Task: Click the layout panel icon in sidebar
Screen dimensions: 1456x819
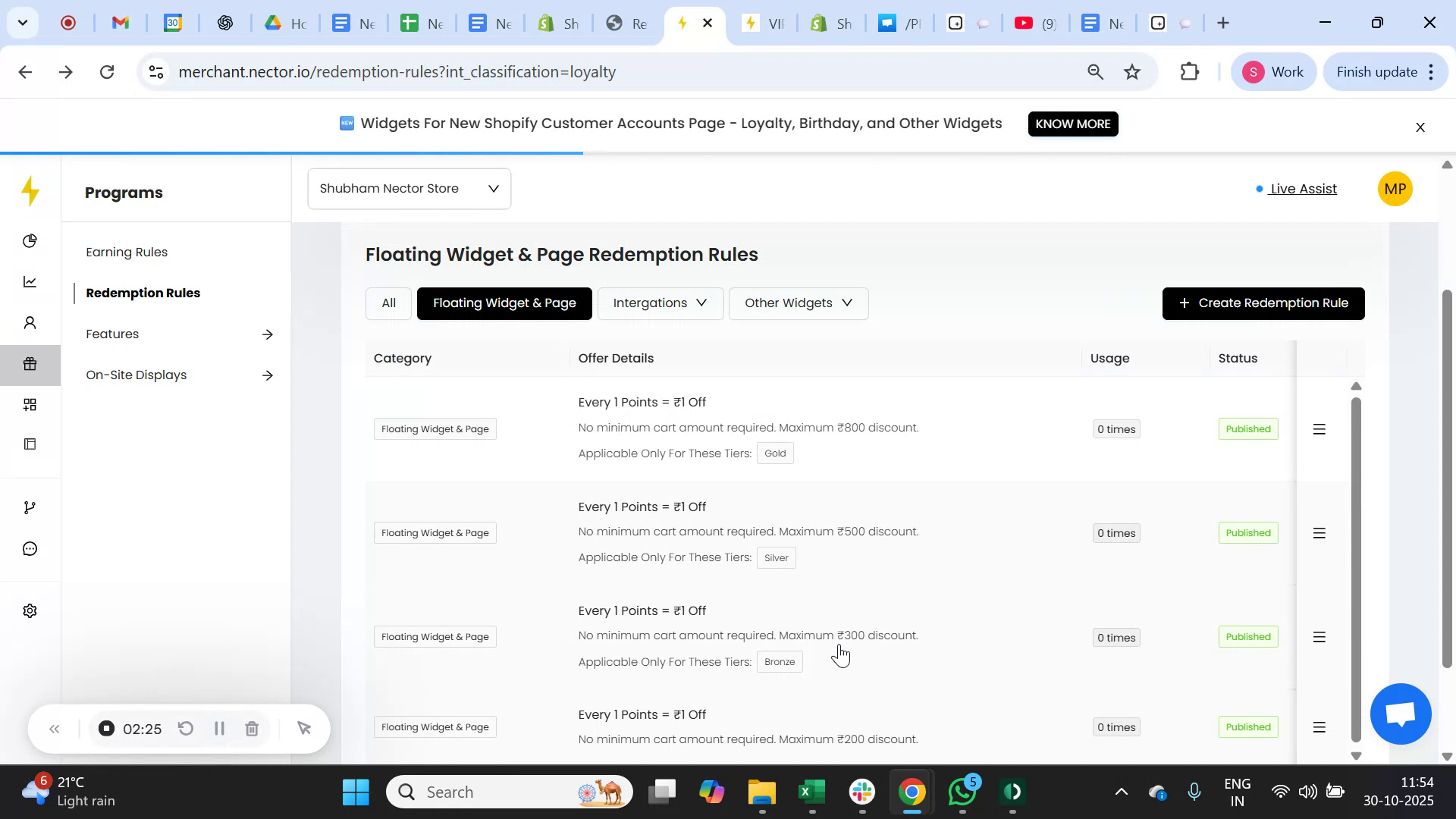Action: (30, 444)
